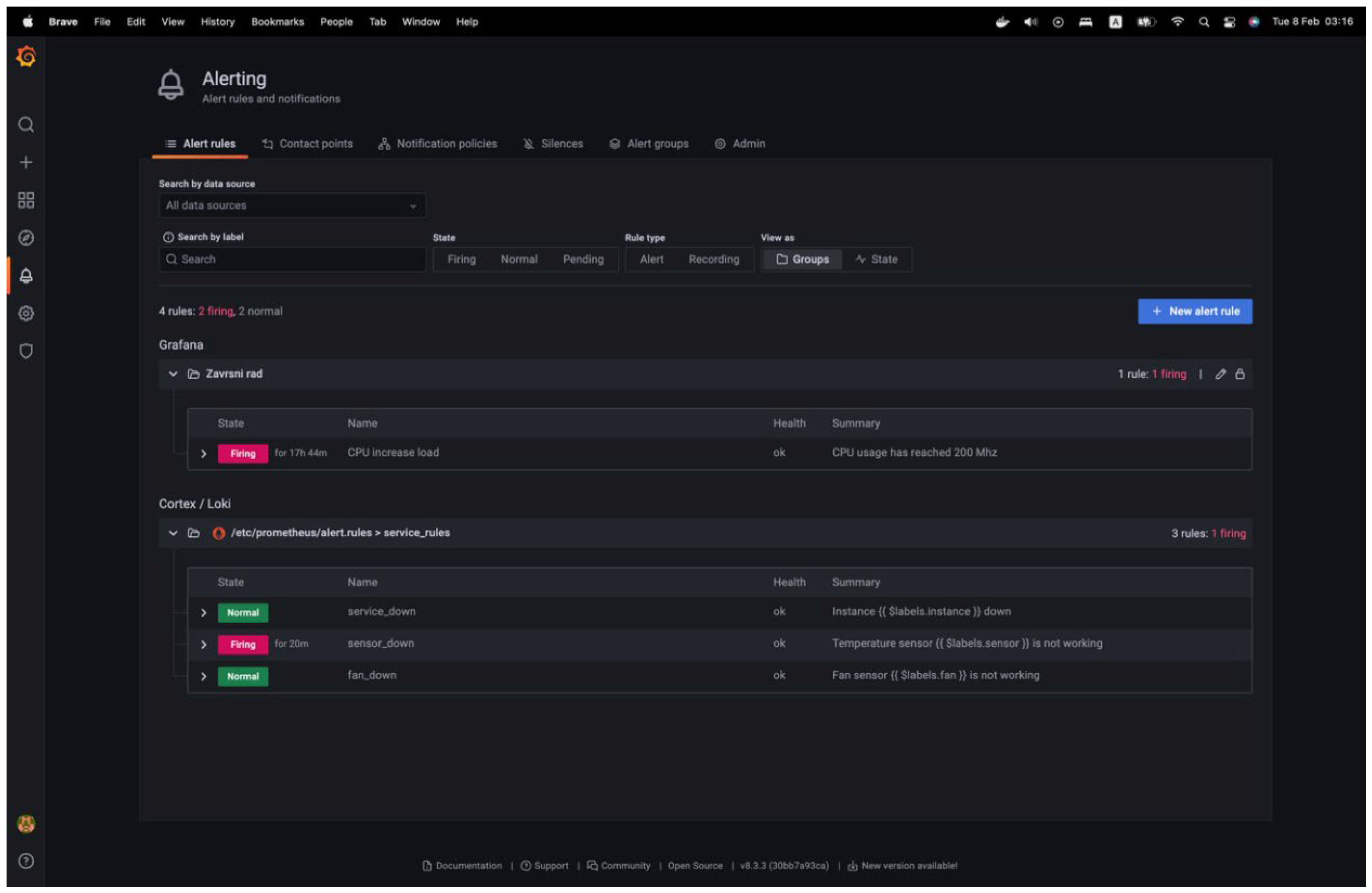Switch view to State mode
The width and height of the screenshot is (1372, 893).
coord(876,260)
